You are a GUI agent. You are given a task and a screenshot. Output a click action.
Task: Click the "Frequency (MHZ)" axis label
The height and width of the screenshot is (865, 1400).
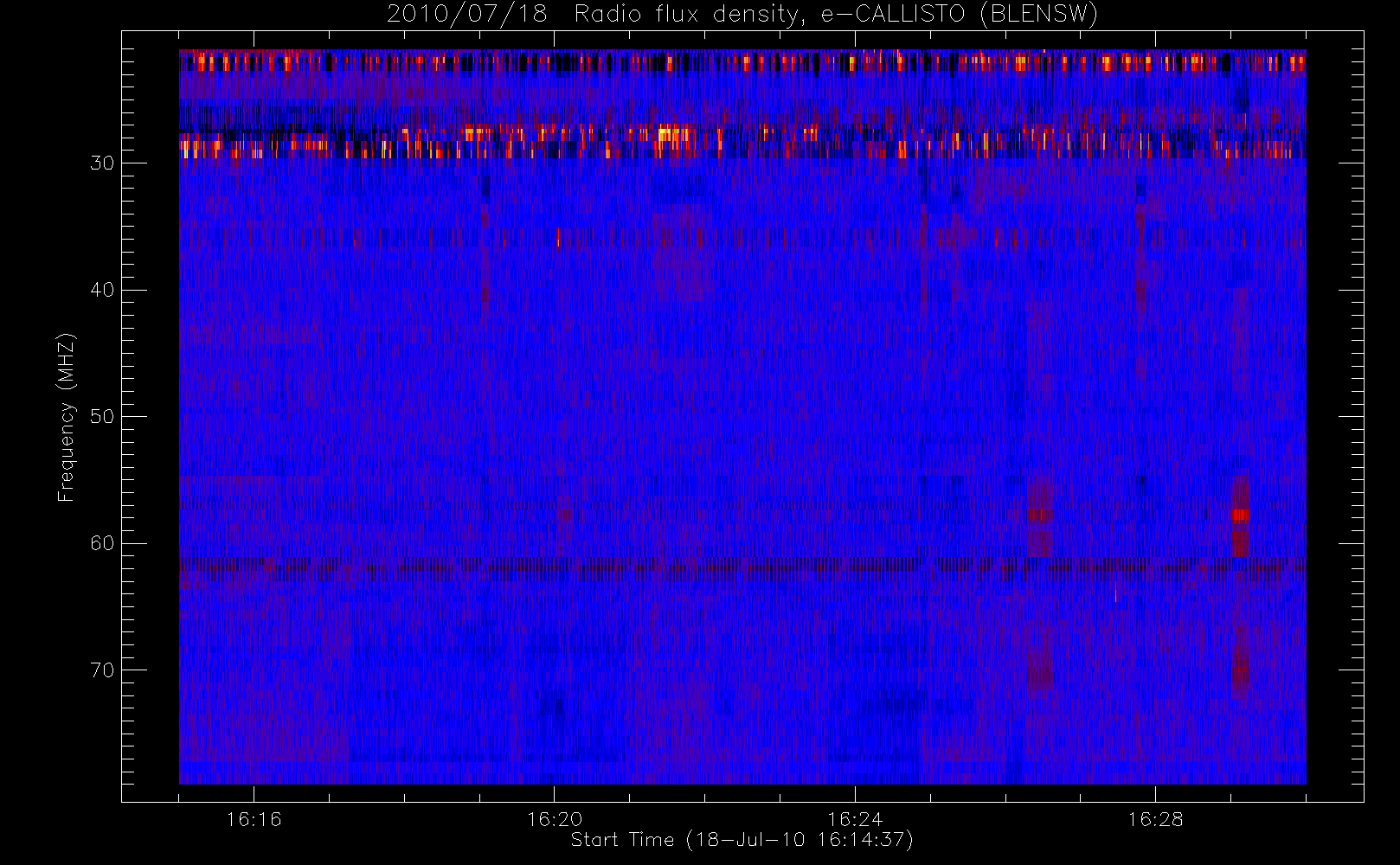[x=67, y=417]
